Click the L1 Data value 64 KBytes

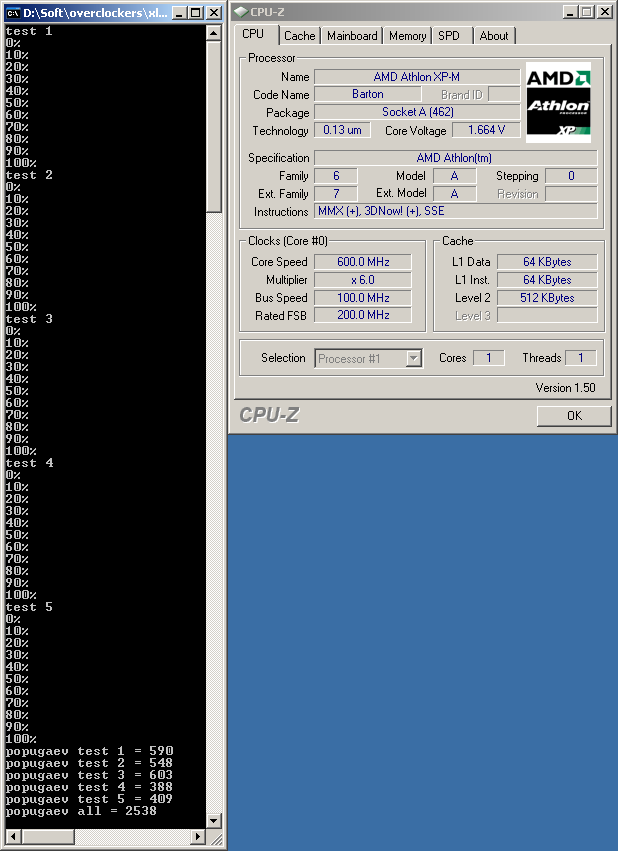click(x=547, y=262)
